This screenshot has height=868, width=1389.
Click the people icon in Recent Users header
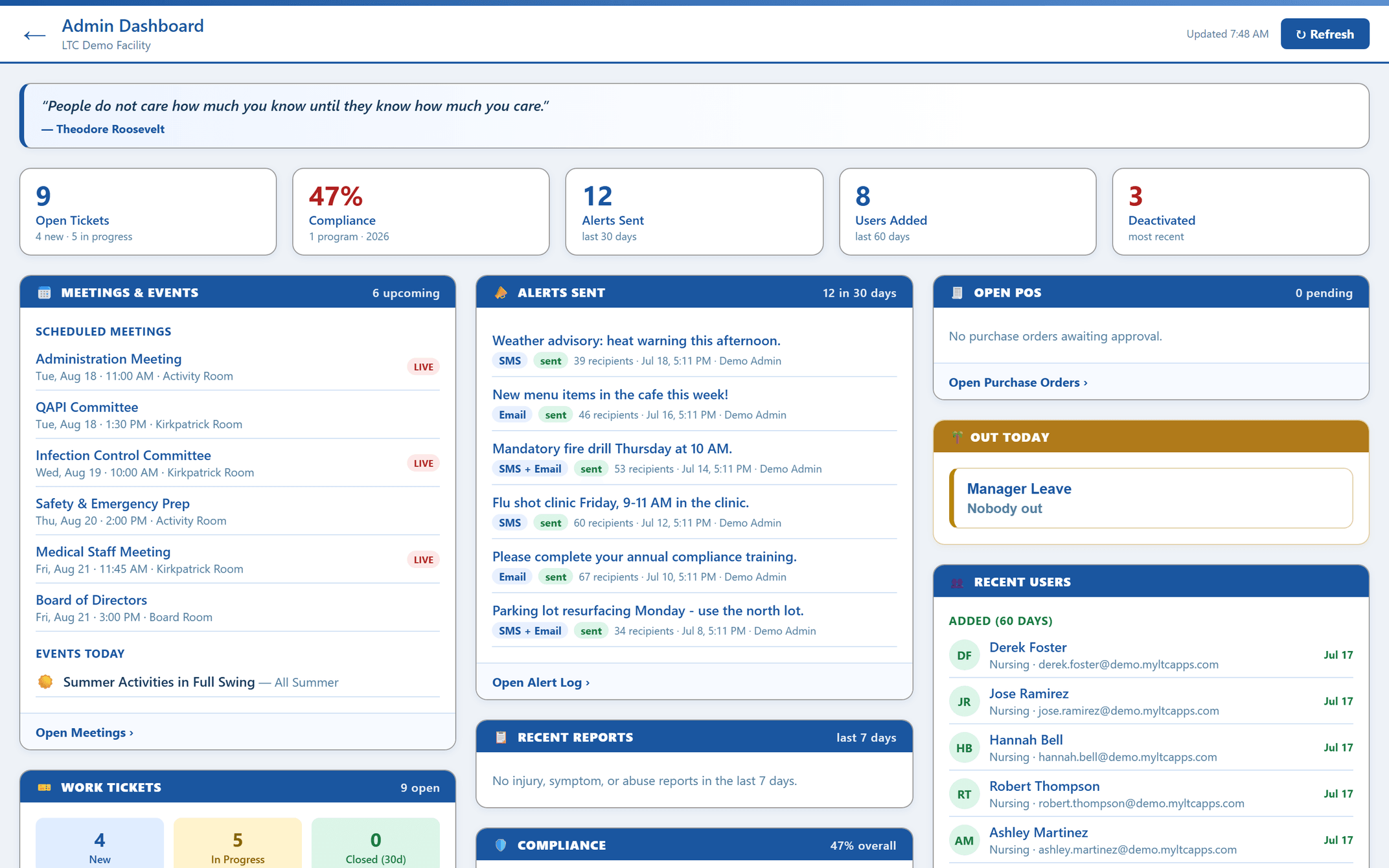957,582
